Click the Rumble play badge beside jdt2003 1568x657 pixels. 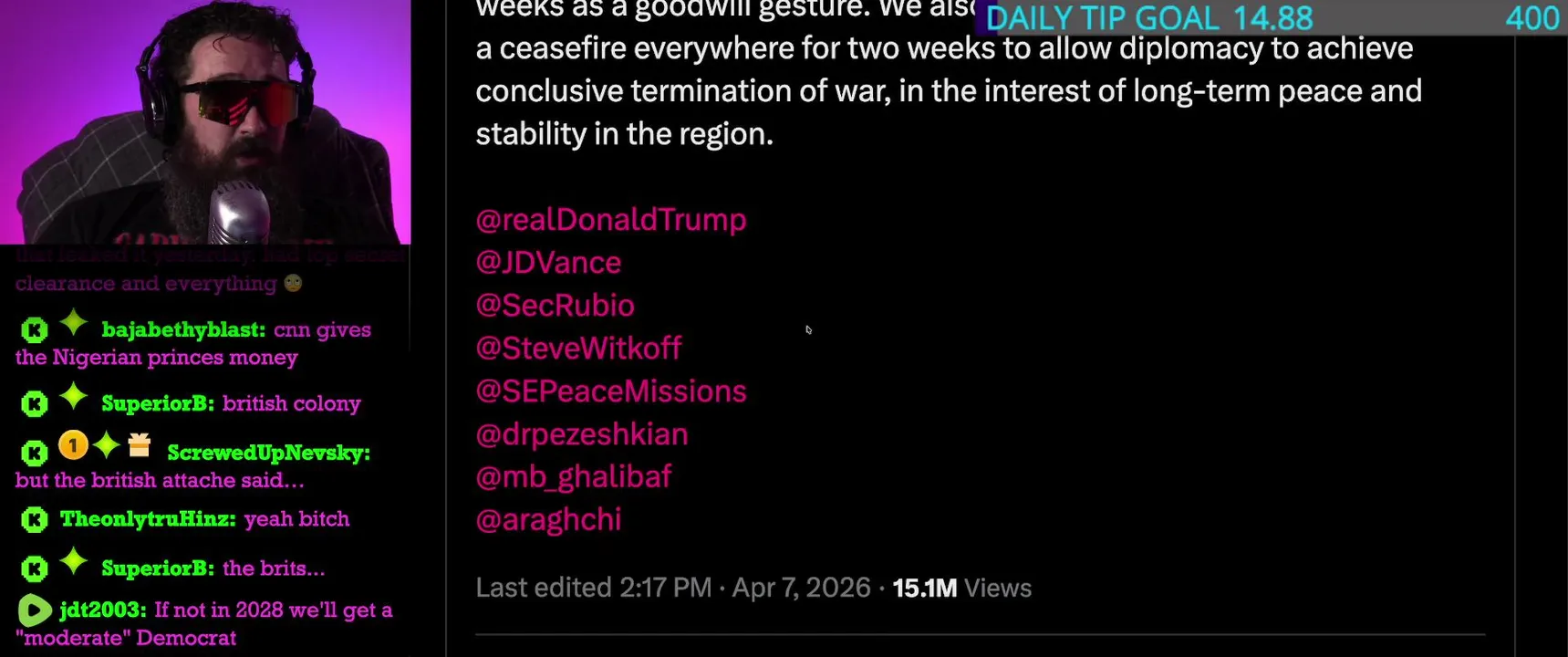[35, 610]
